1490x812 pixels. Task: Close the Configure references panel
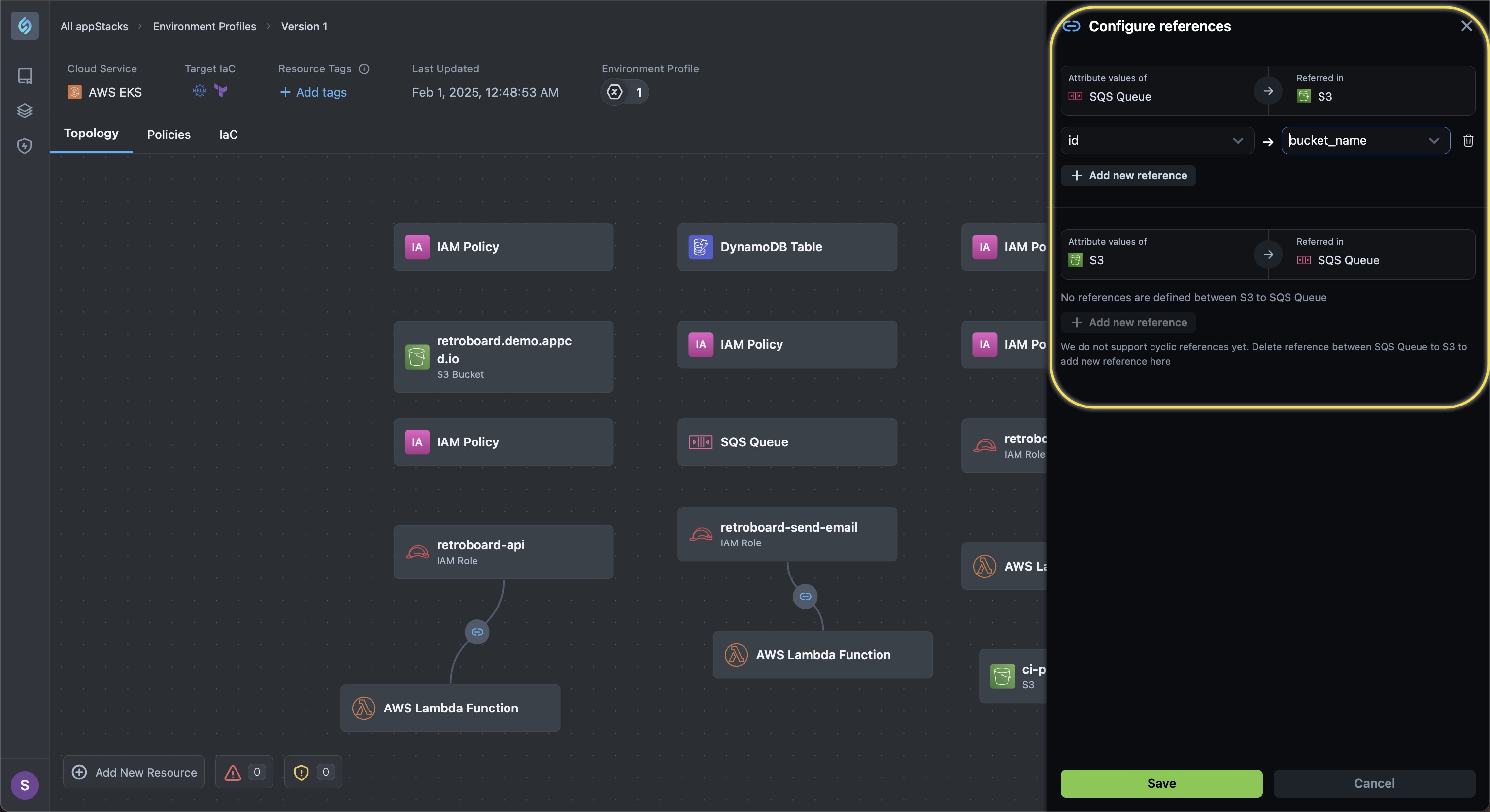click(1466, 26)
